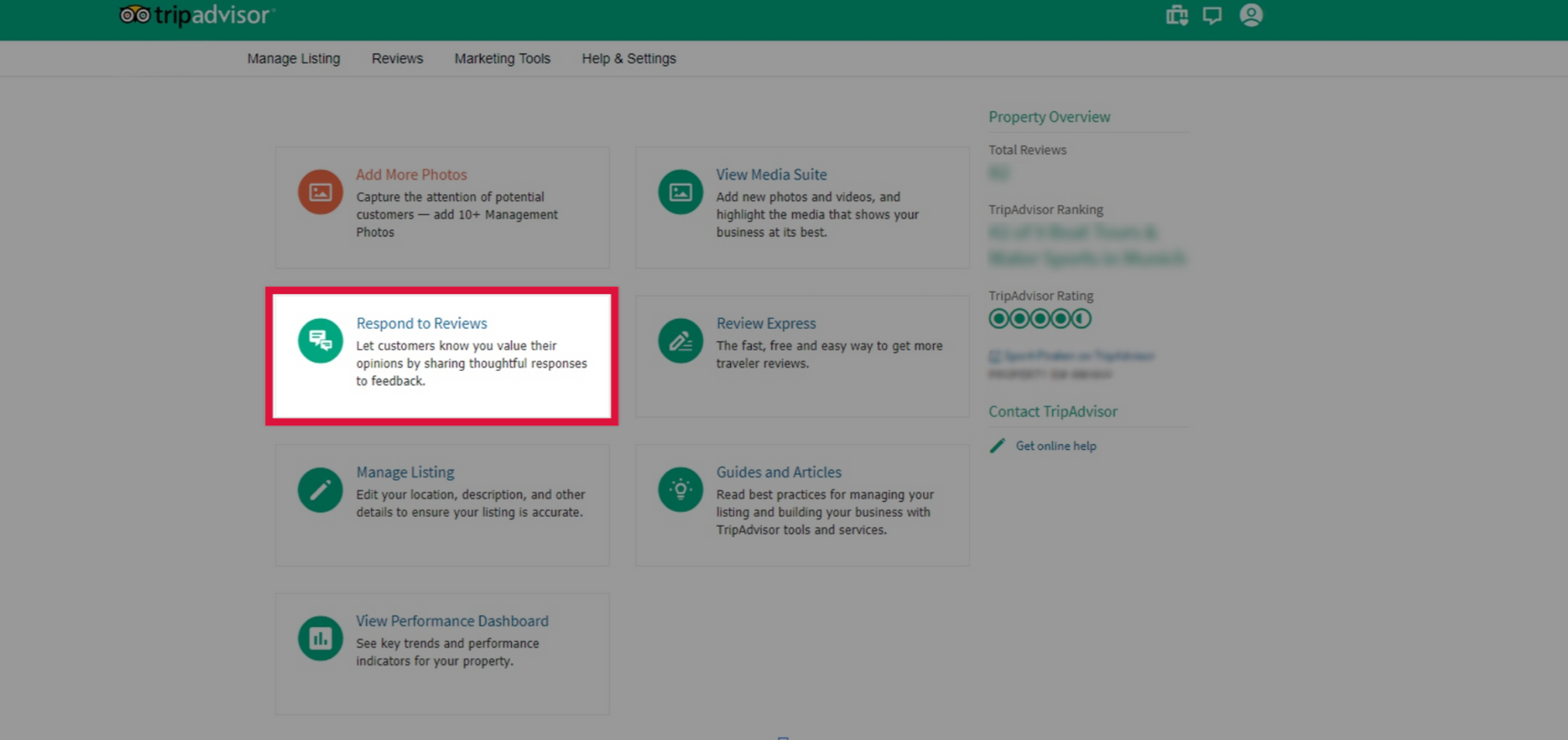Click the Get online help pencil icon
The height and width of the screenshot is (740, 1568).
click(x=997, y=445)
